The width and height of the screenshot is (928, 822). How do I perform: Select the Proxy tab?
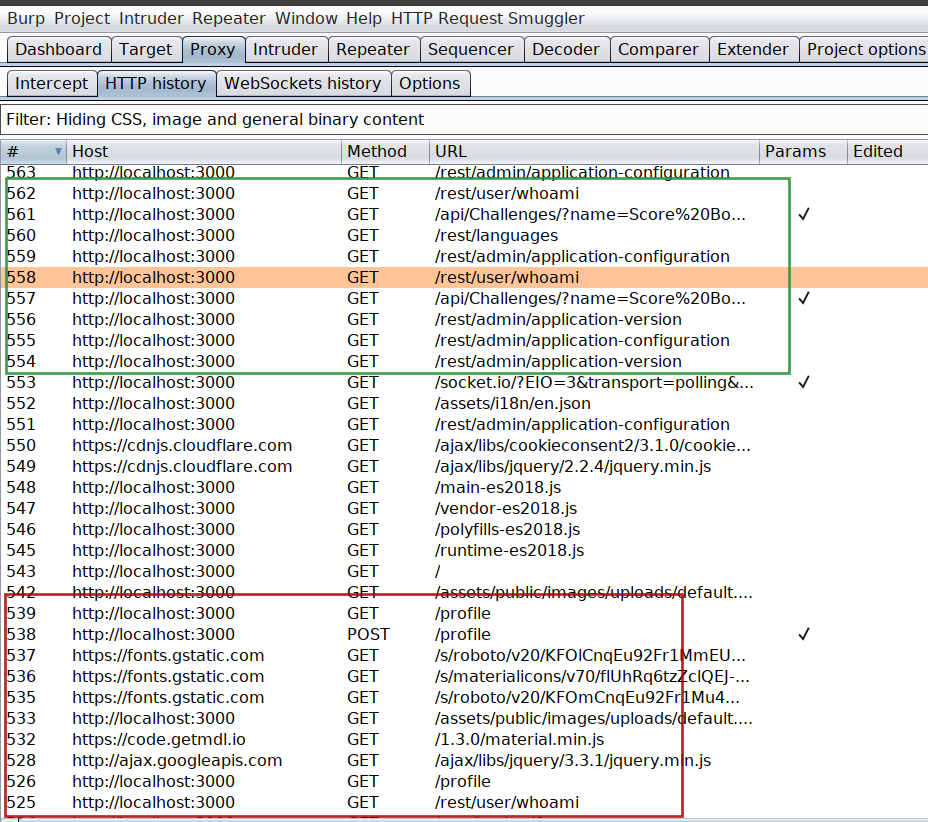(212, 49)
